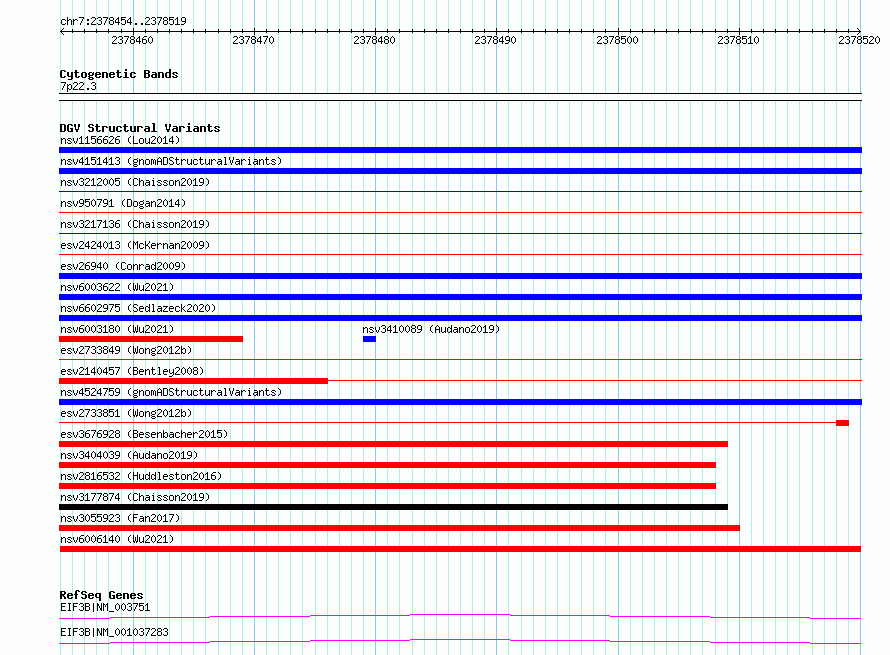Click the nsv3404039 (Audano2019) label
890x655 pixels.
[129, 455]
